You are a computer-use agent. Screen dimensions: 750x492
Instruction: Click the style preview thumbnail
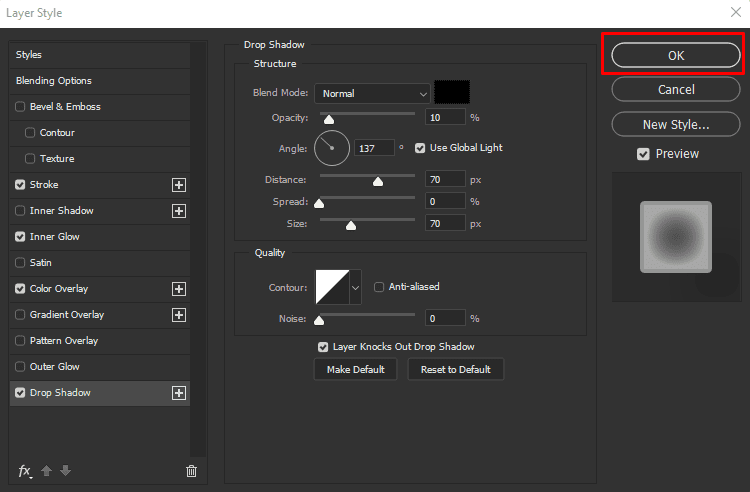point(676,237)
